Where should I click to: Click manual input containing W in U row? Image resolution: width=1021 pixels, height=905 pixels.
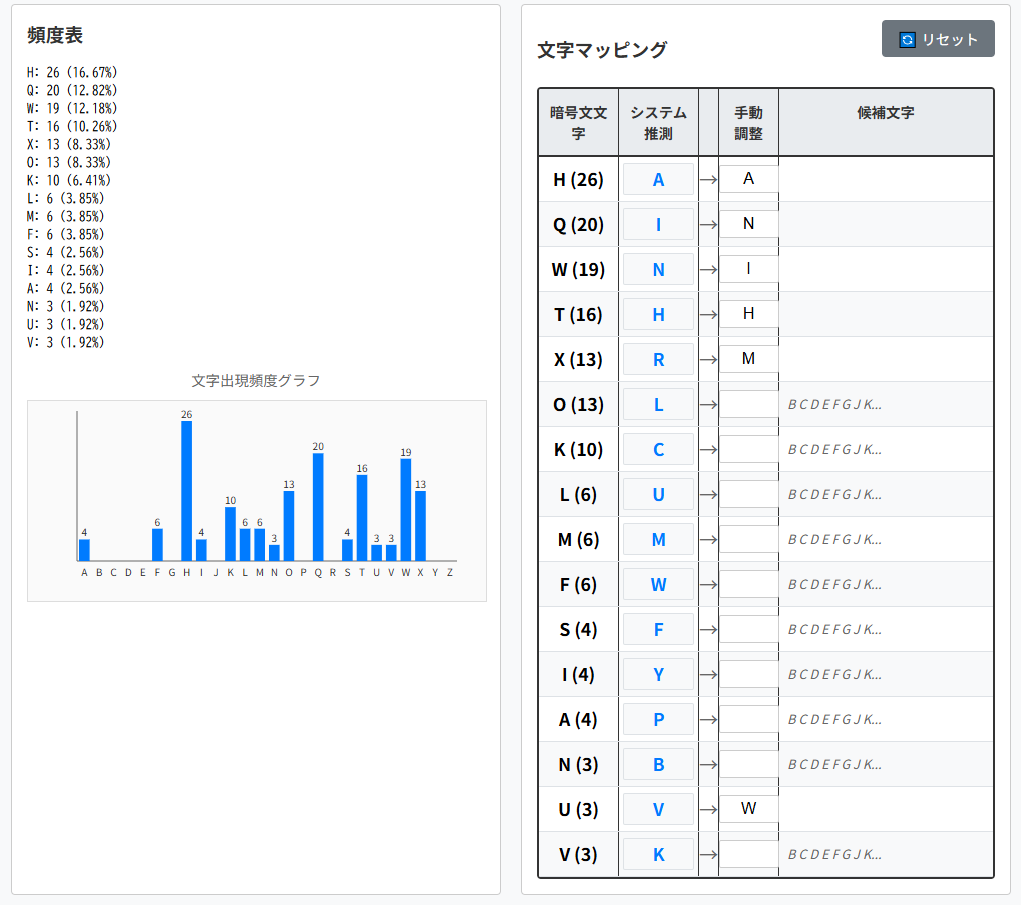tap(748, 809)
